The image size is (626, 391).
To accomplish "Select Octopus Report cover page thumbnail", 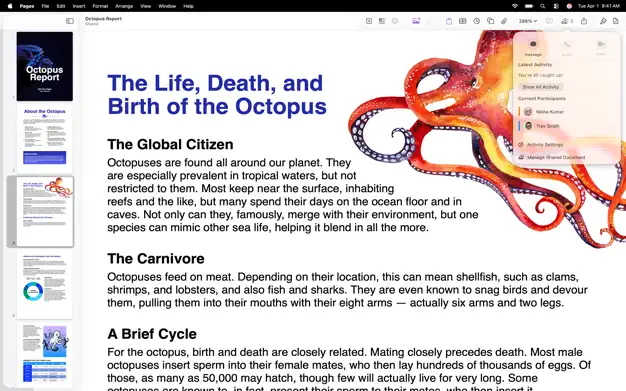I will (x=45, y=66).
